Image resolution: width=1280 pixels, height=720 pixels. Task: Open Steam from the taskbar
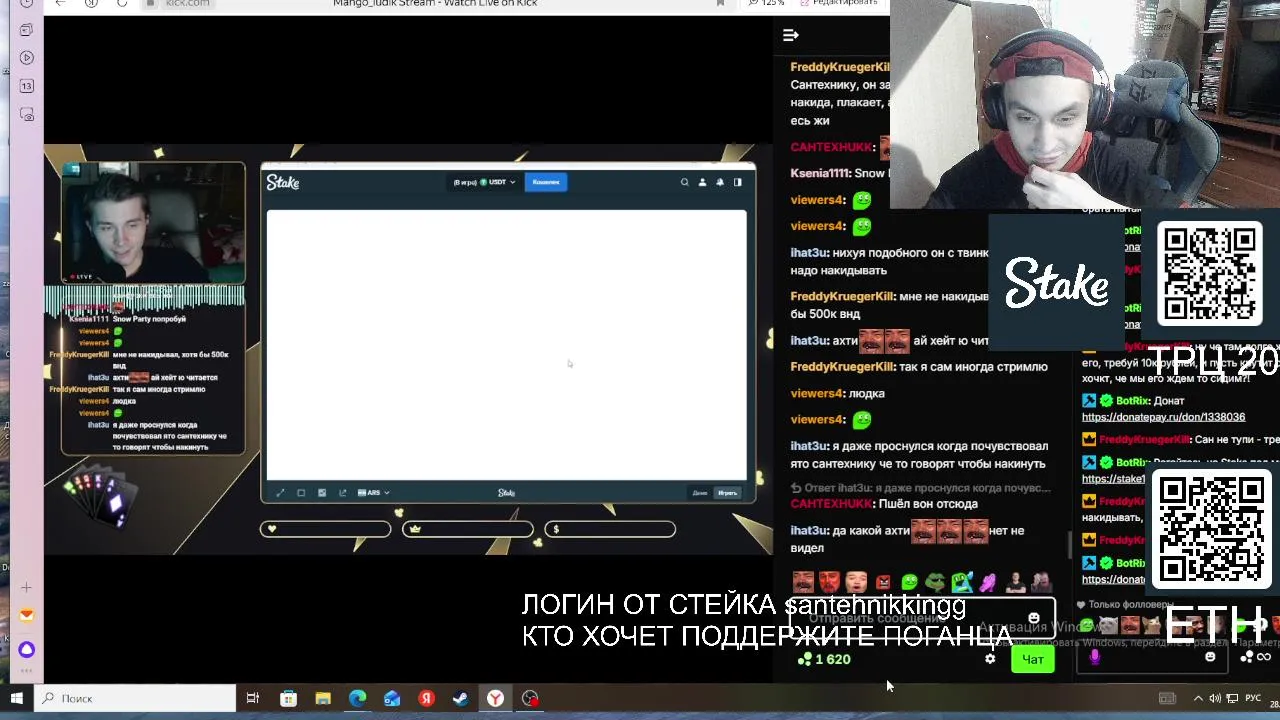(461, 698)
